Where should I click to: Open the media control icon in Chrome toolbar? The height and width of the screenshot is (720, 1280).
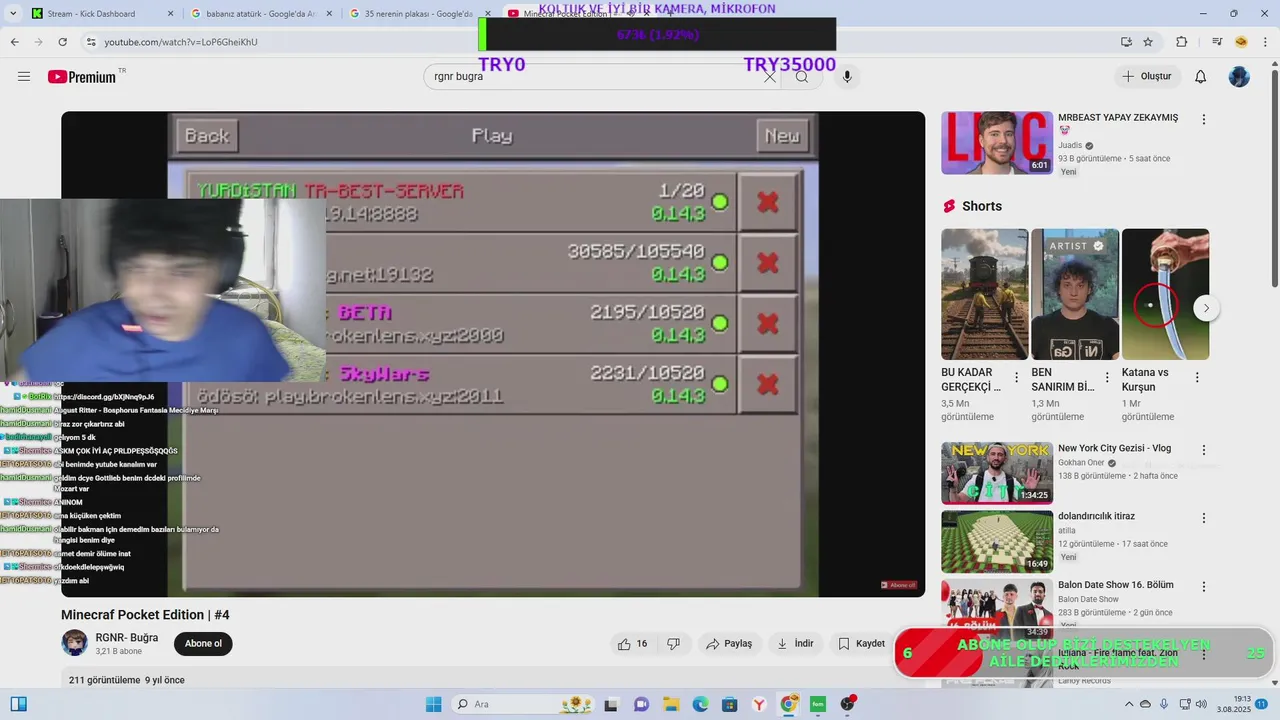pyautogui.click(x=1217, y=42)
